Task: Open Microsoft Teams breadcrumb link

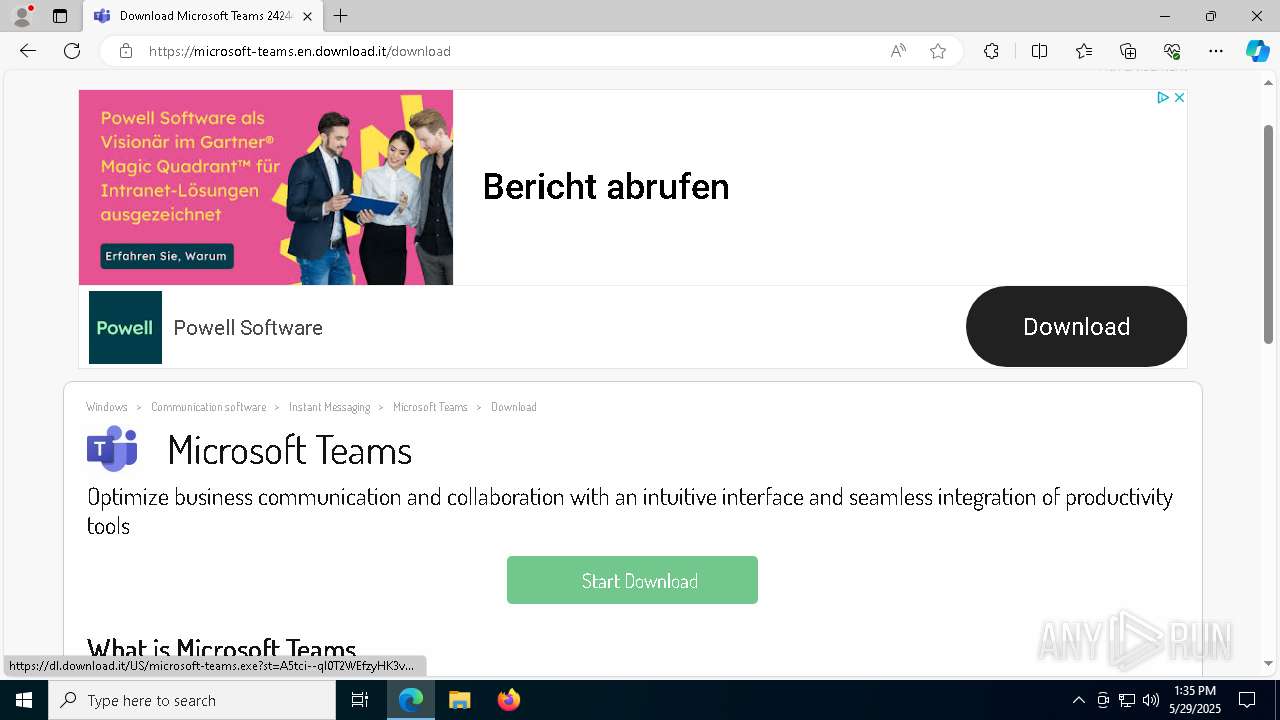Action: (x=430, y=407)
